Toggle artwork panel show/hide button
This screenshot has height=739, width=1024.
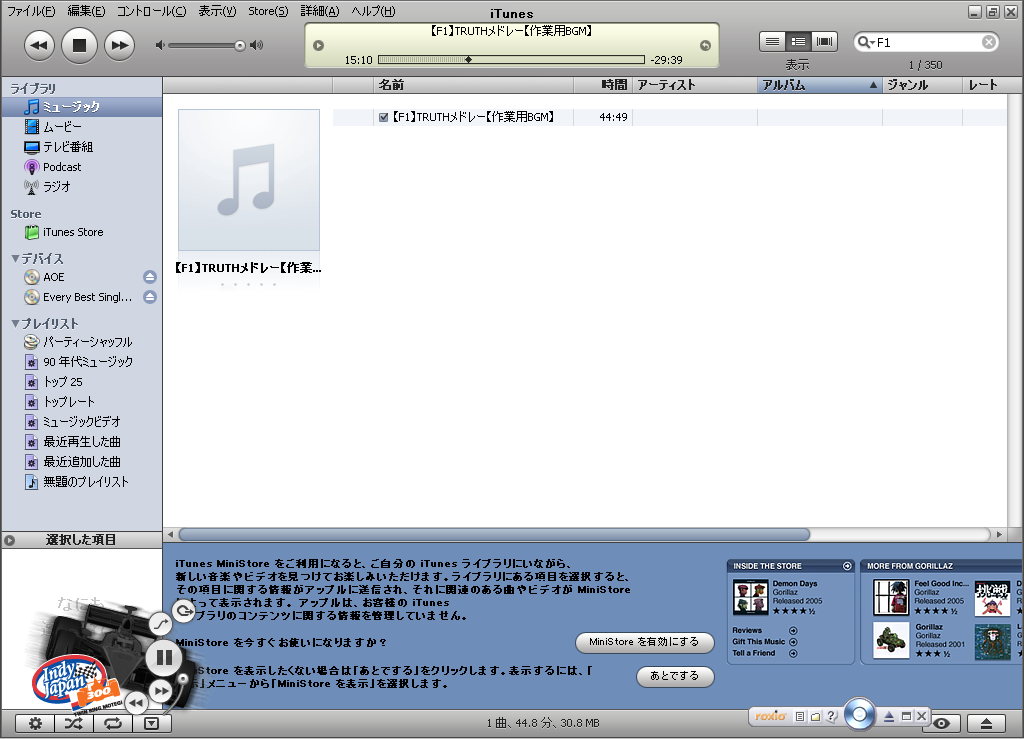[152, 723]
